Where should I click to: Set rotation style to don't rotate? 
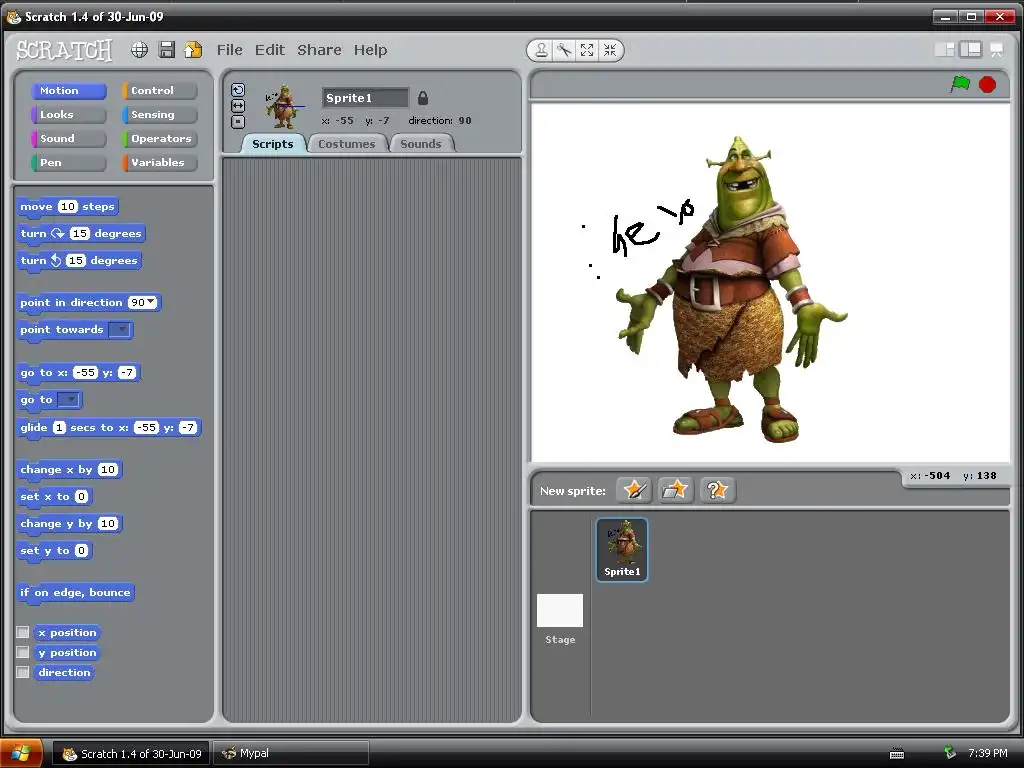point(238,121)
